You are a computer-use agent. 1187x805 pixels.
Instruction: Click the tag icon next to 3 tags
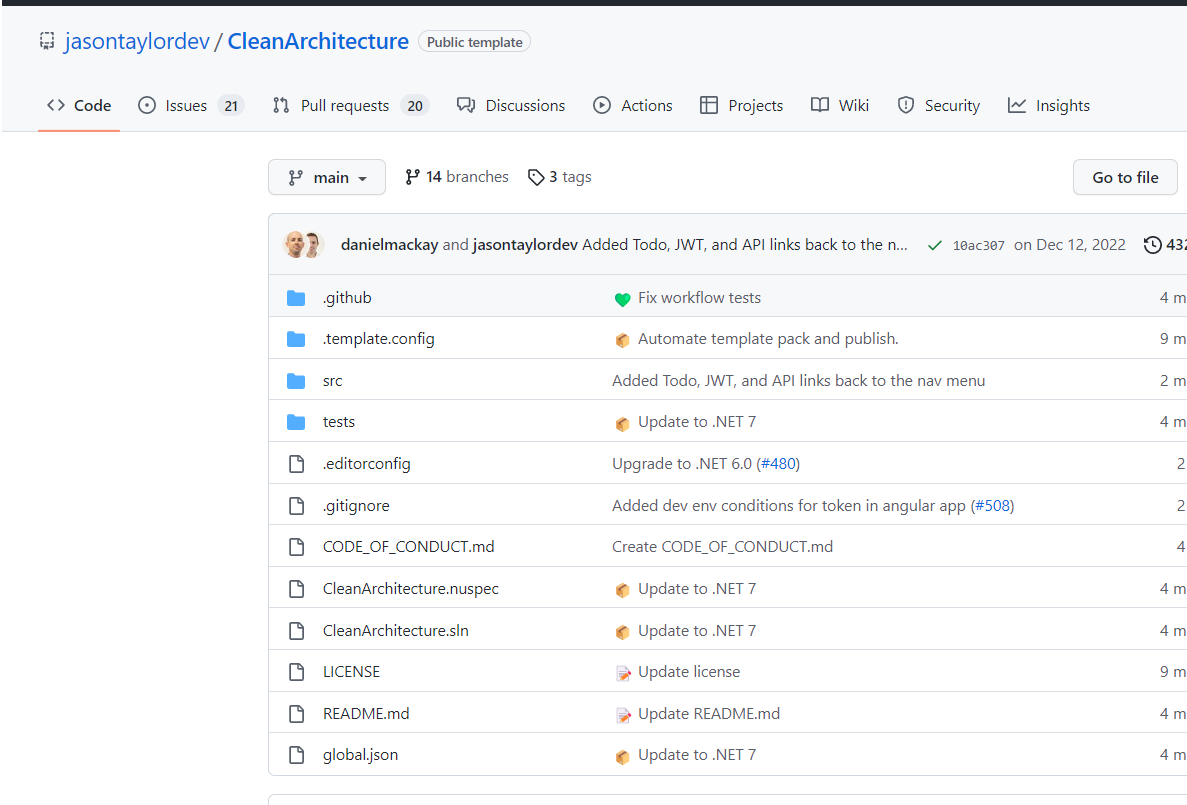(x=536, y=176)
